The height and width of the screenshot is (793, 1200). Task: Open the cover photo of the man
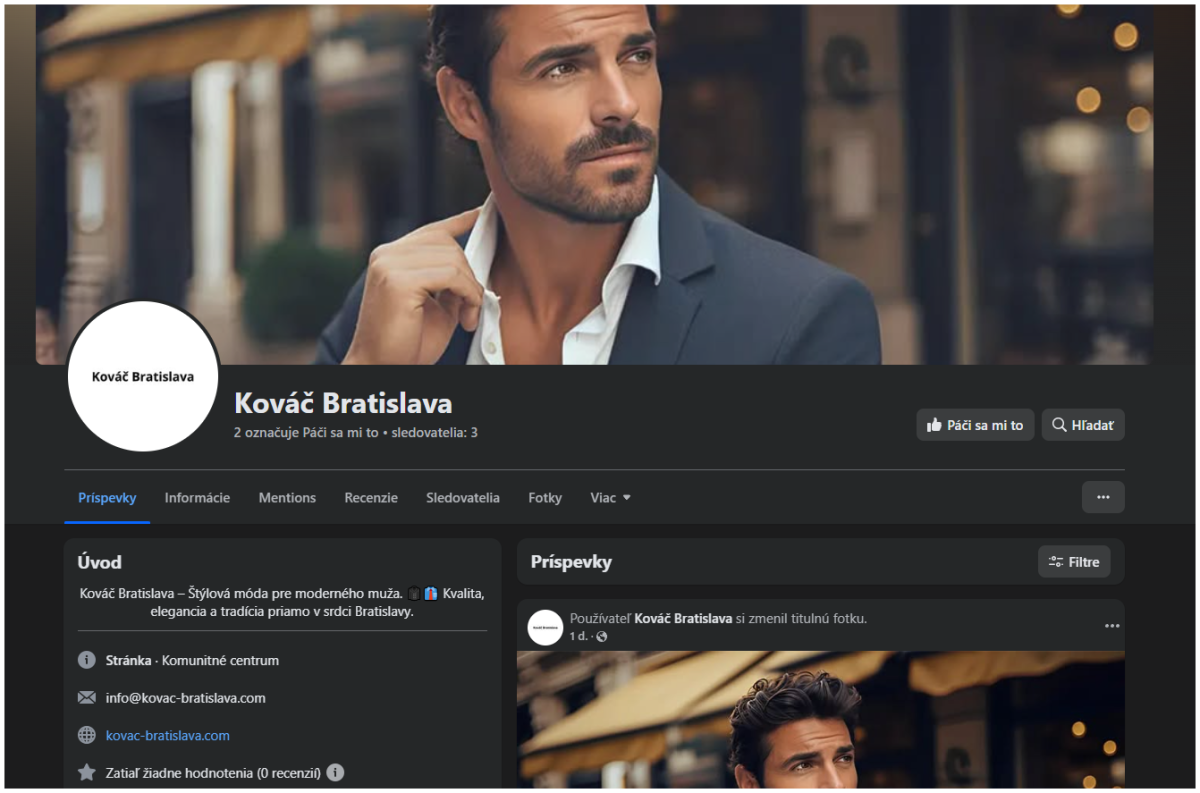click(594, 184)
